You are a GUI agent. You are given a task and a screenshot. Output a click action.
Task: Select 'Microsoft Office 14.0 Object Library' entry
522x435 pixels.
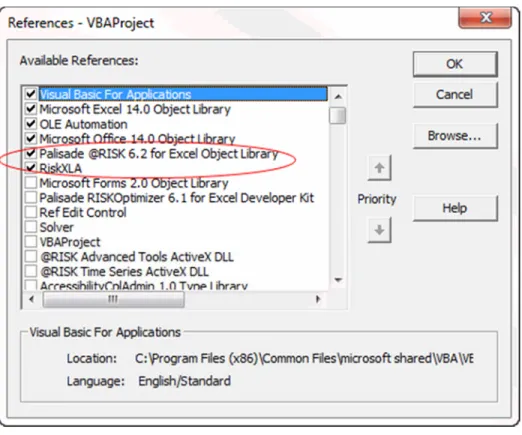[137, 139]
